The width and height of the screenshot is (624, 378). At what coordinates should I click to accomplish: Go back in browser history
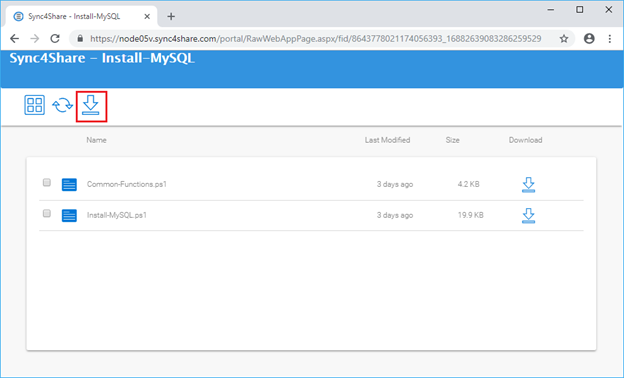(x=14, y=39)
